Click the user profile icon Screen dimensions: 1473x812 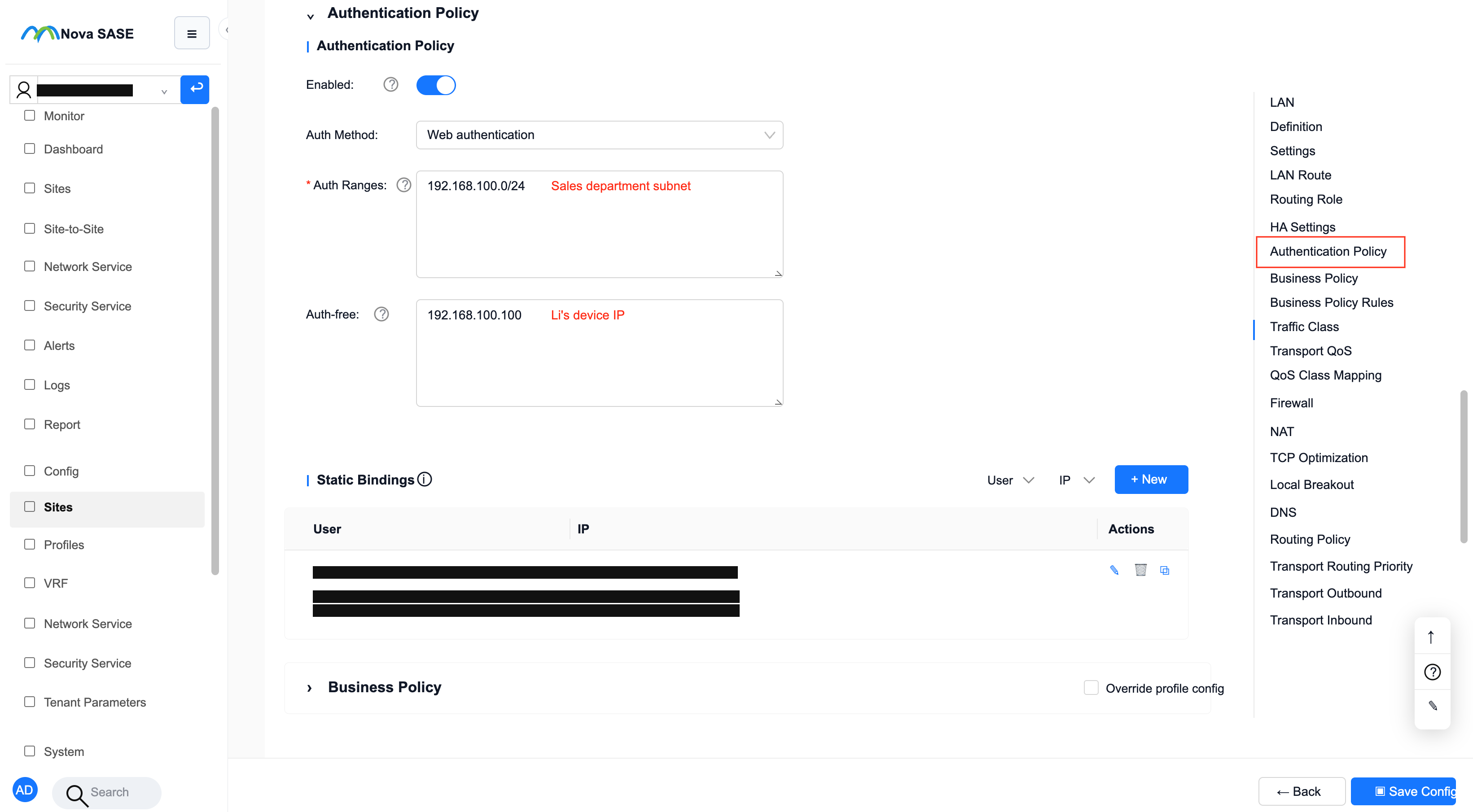click(x=23, y=90)
